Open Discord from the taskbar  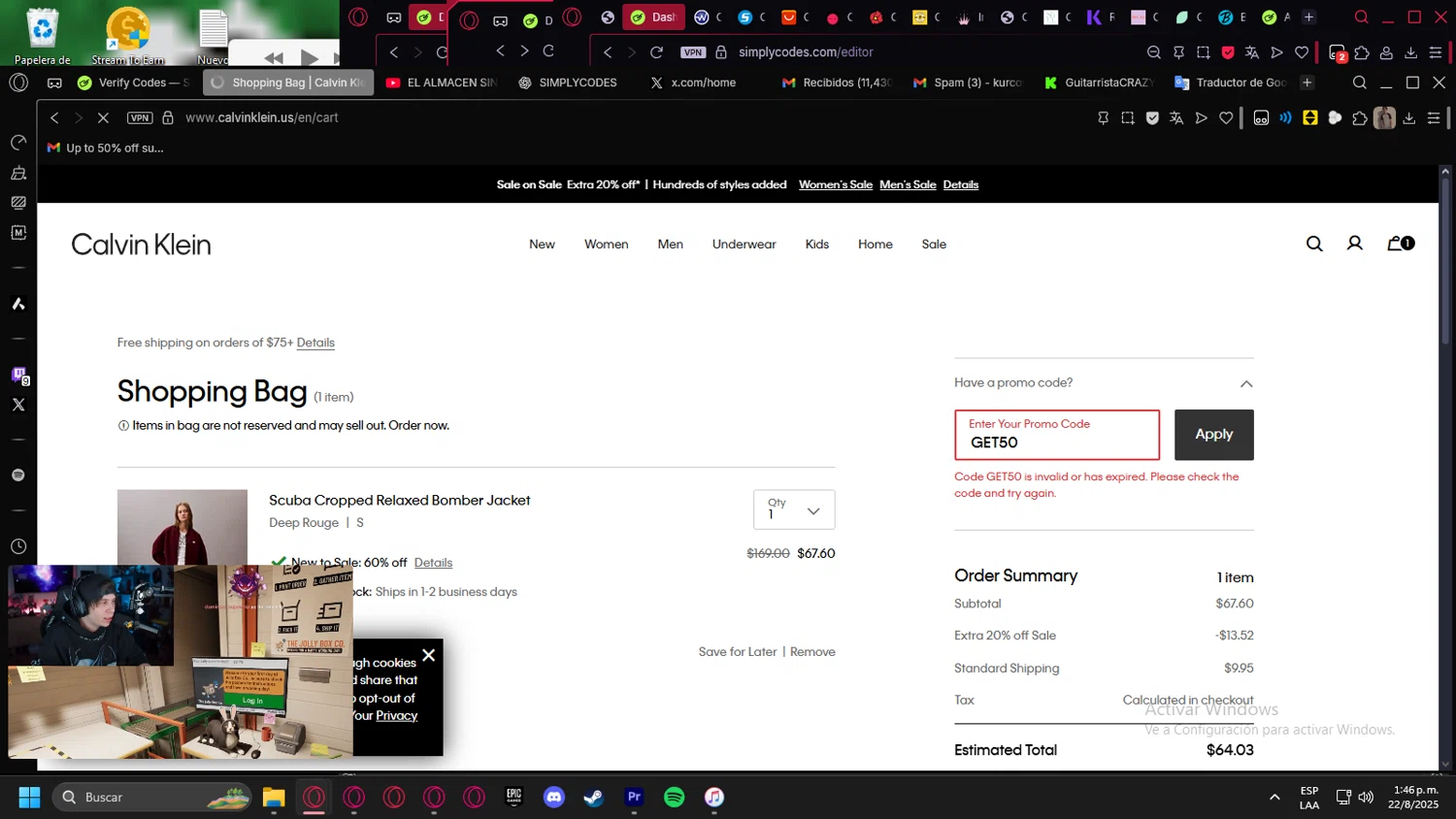pos(554,797)
